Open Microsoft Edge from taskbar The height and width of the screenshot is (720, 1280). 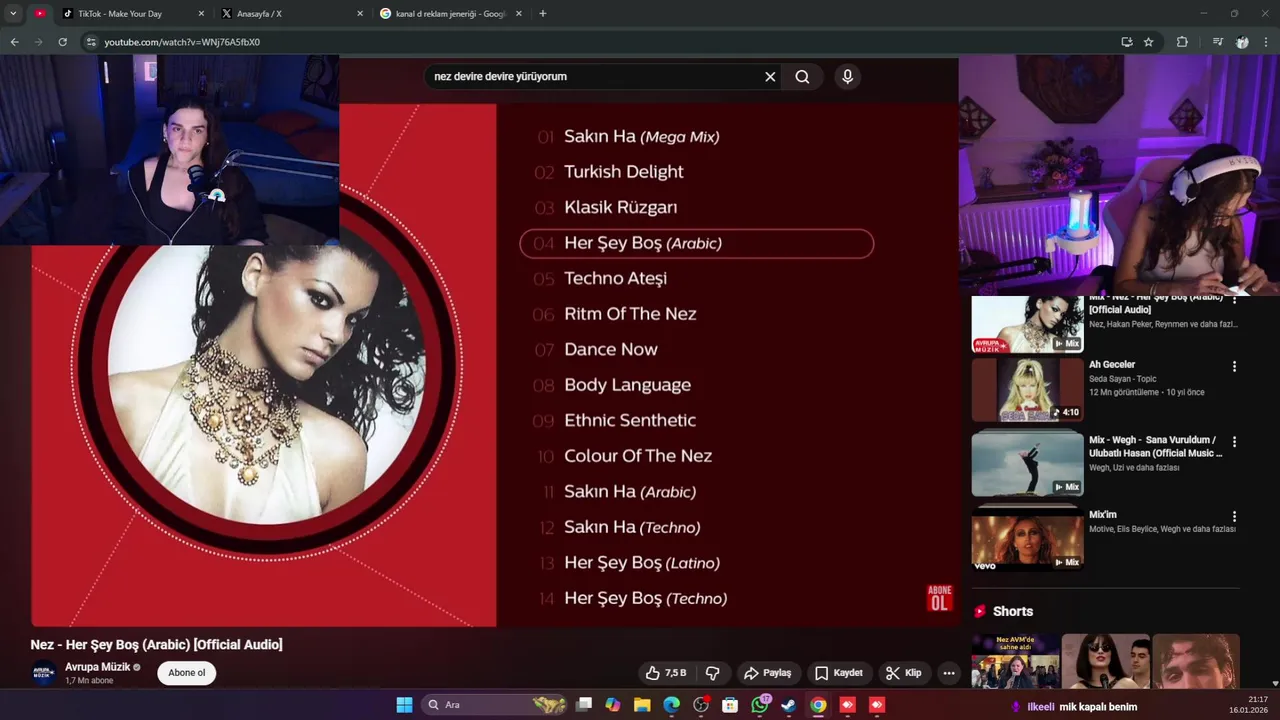672,705
